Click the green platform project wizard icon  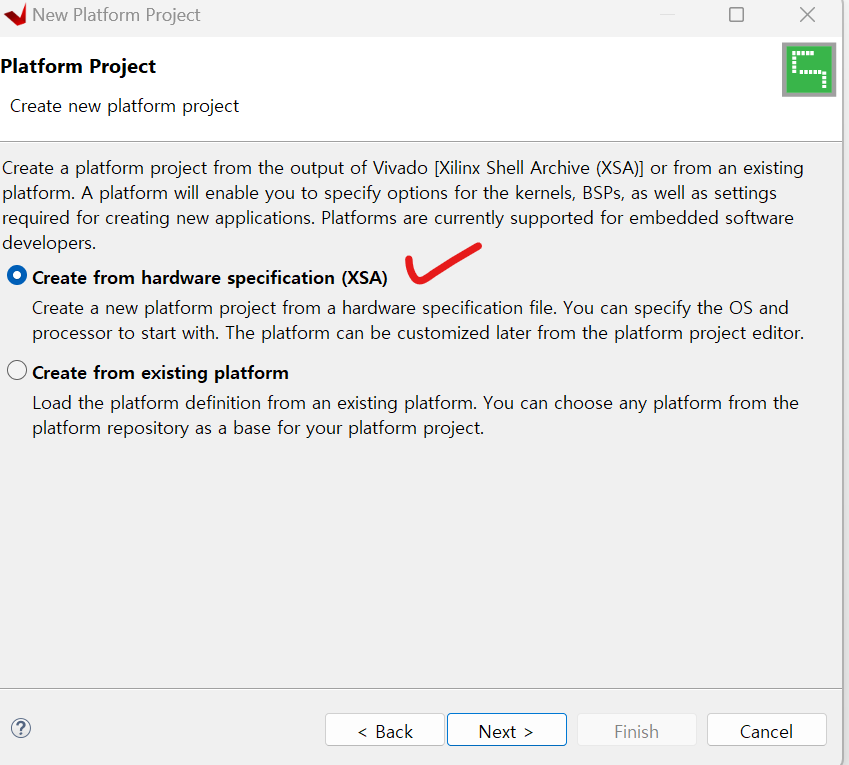809,70
